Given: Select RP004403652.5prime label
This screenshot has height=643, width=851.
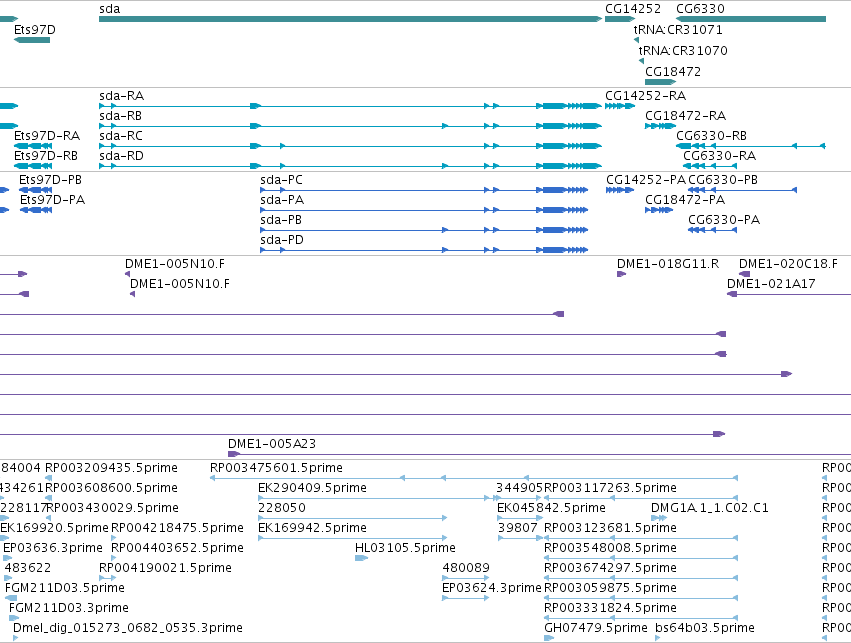Looking at the screenshot, I should pos(177,549).
